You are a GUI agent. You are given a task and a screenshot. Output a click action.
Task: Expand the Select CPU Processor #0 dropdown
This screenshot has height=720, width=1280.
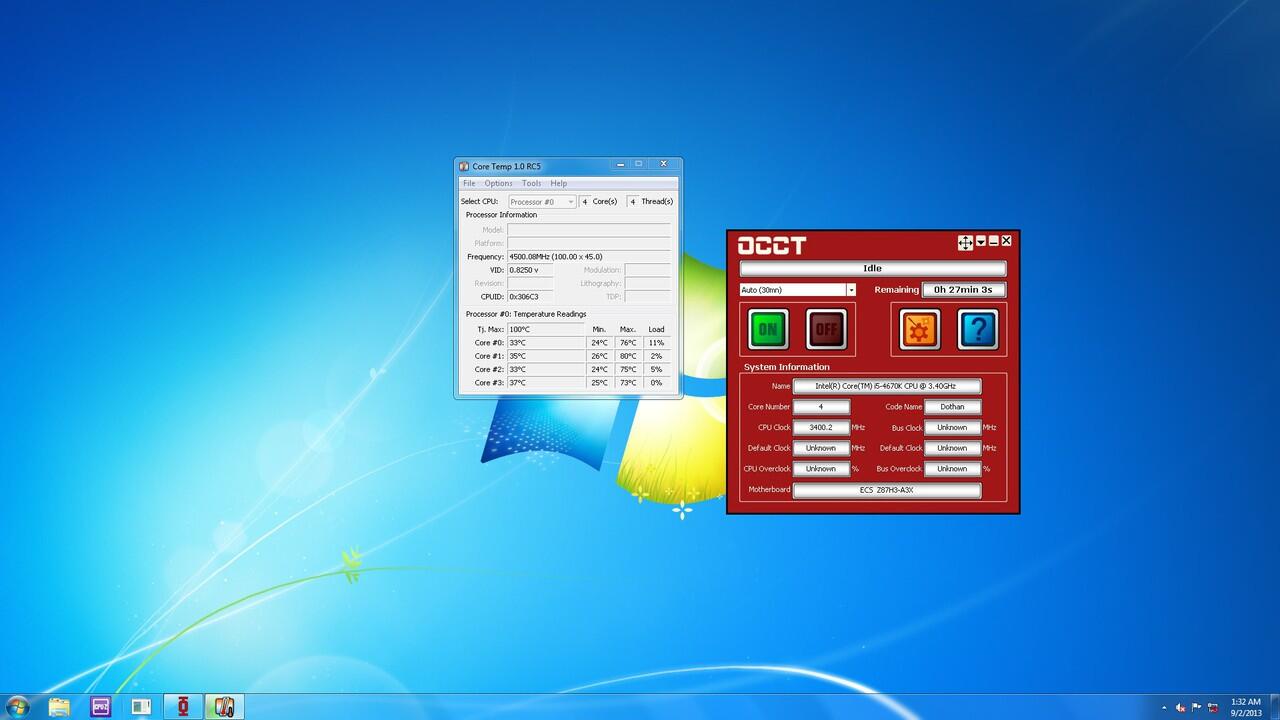[542, 202]
